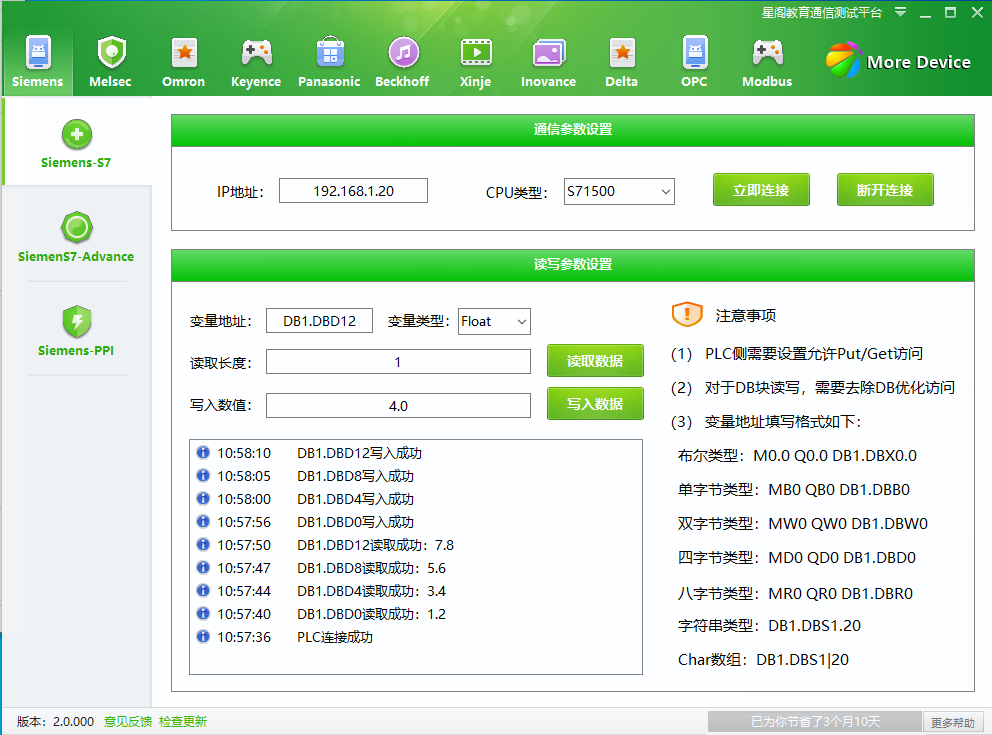Click the 注意事项 notes heading

pyautogui.click(x=746, y=315)
